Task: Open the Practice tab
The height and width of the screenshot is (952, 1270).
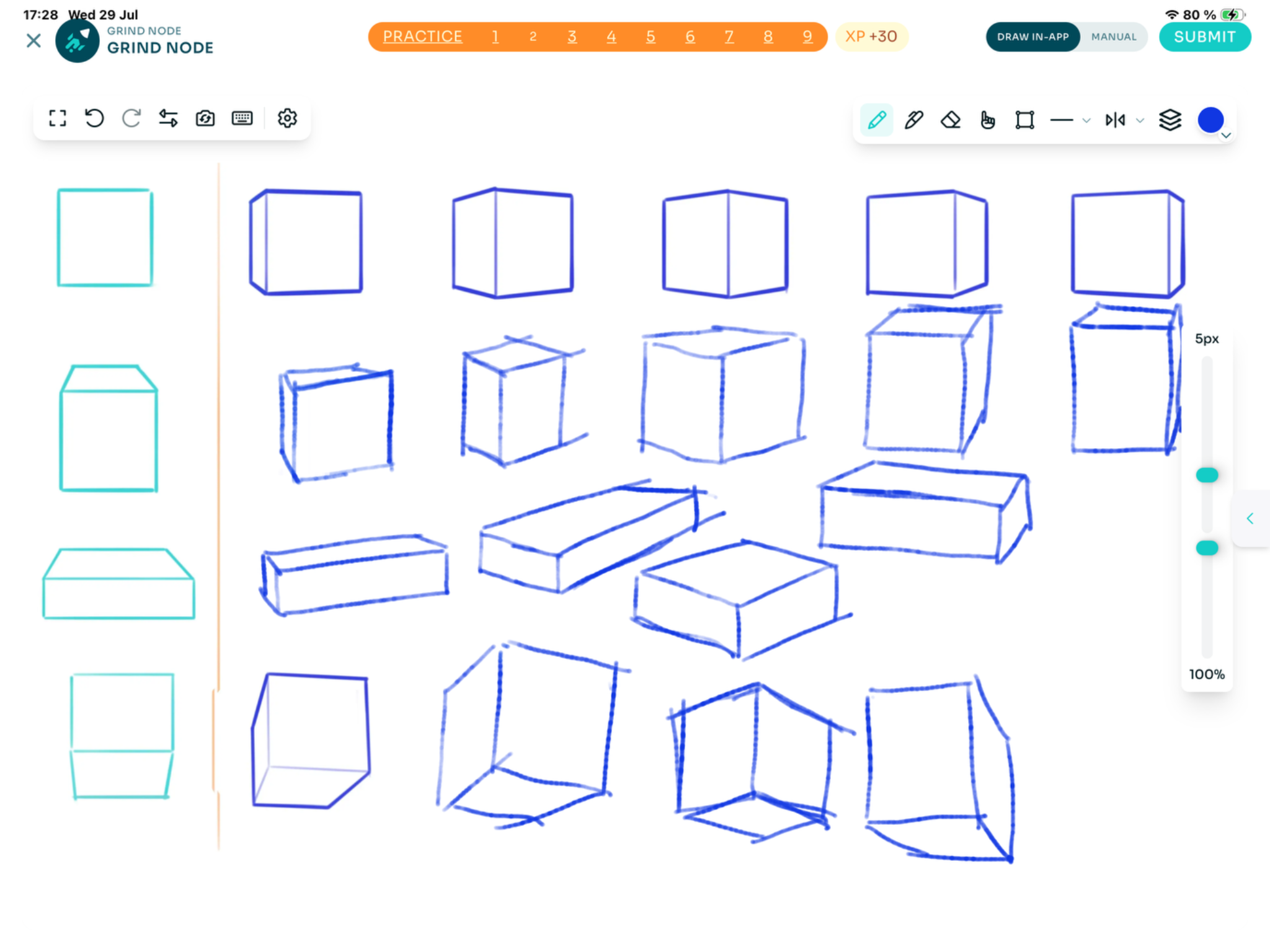Action: tap(422, 37)
